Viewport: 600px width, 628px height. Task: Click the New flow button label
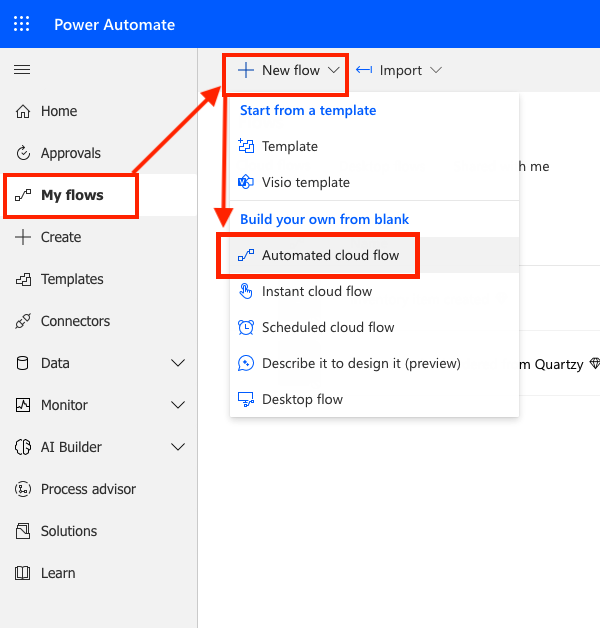[291, 70]
